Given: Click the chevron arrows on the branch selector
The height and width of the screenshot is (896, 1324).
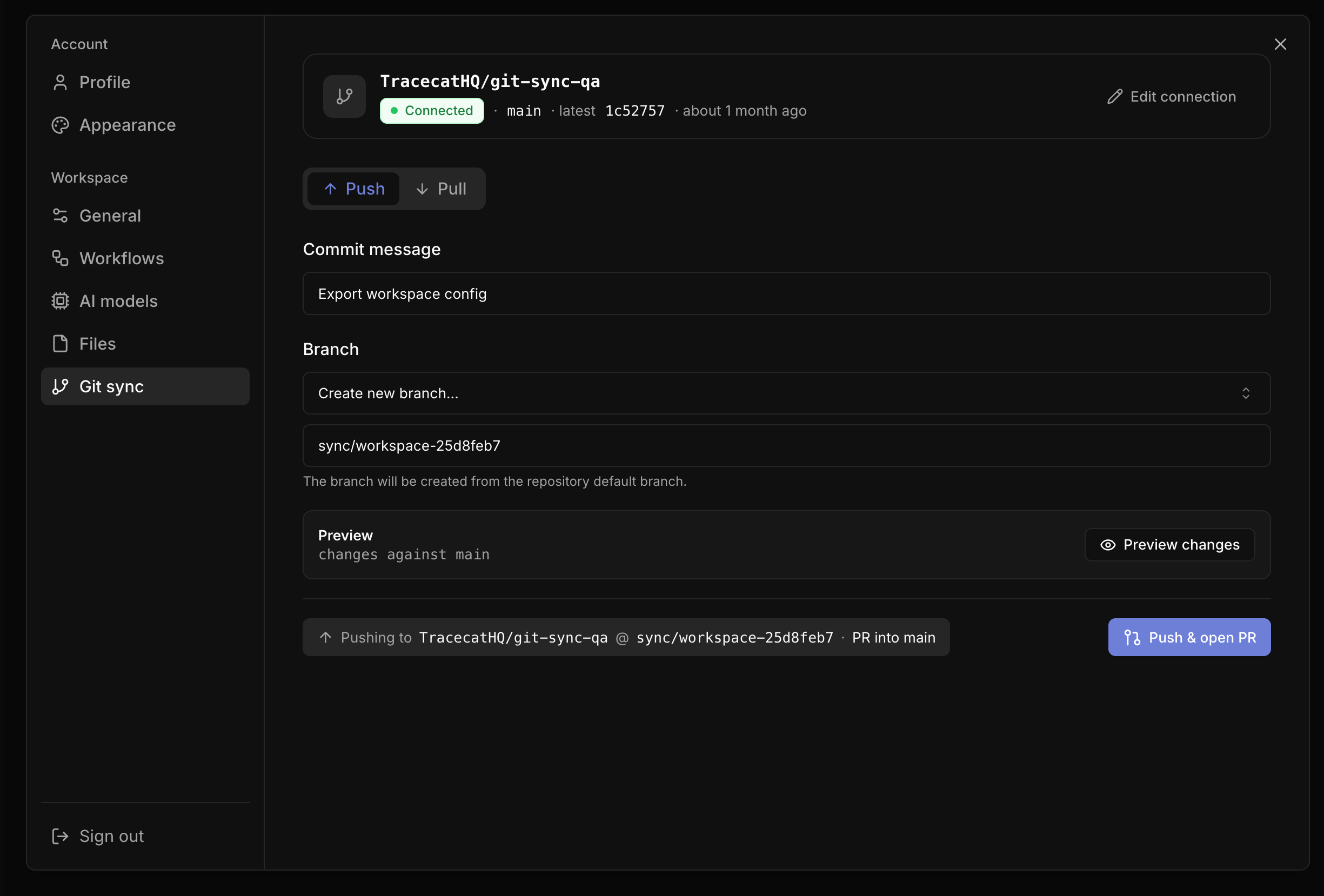Looking at the screenshot, I should [x=1246, y=393].
